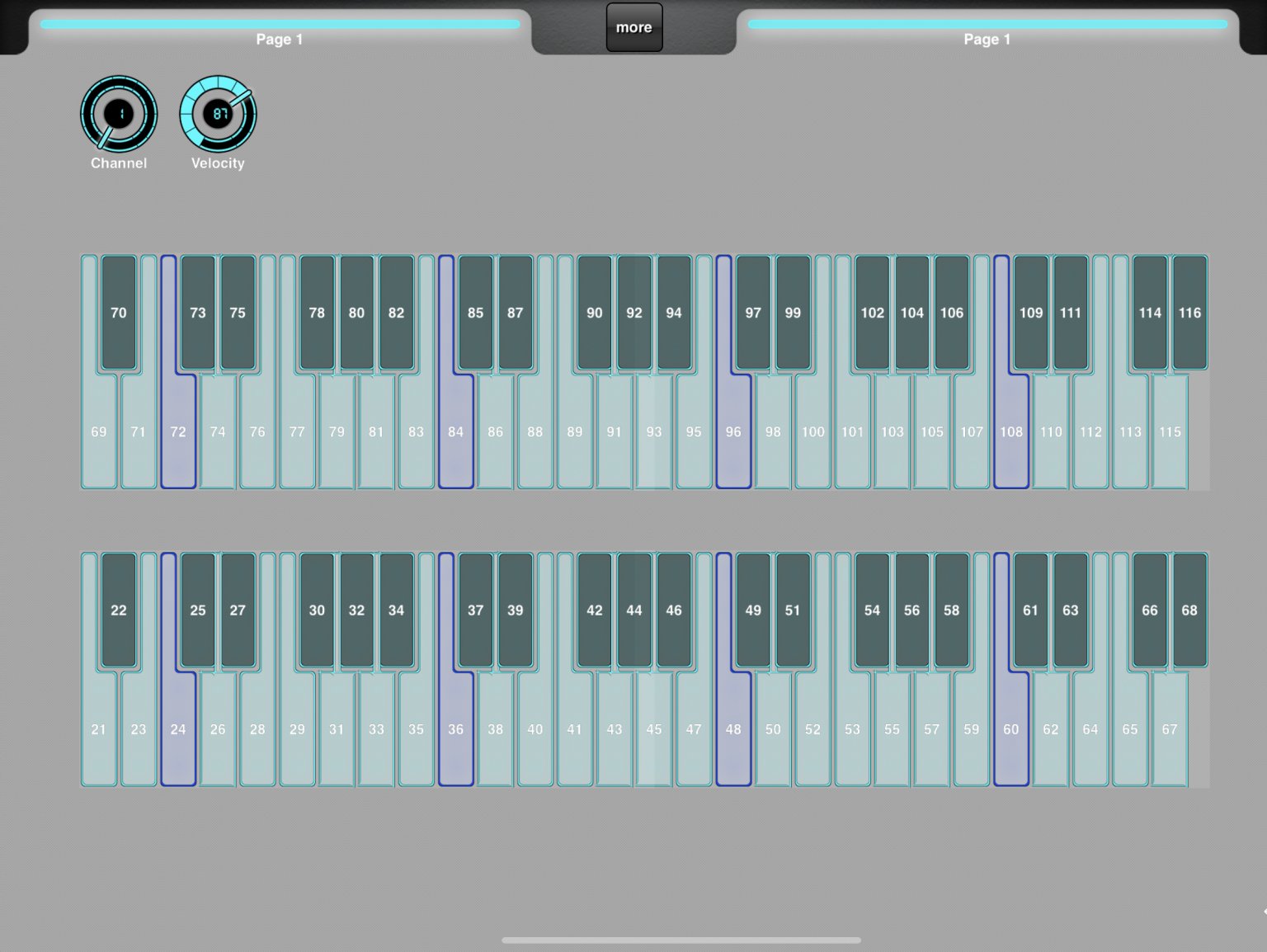Play black key 44
The height and width of the screenshot is (952, 1267).
point(634,610)
